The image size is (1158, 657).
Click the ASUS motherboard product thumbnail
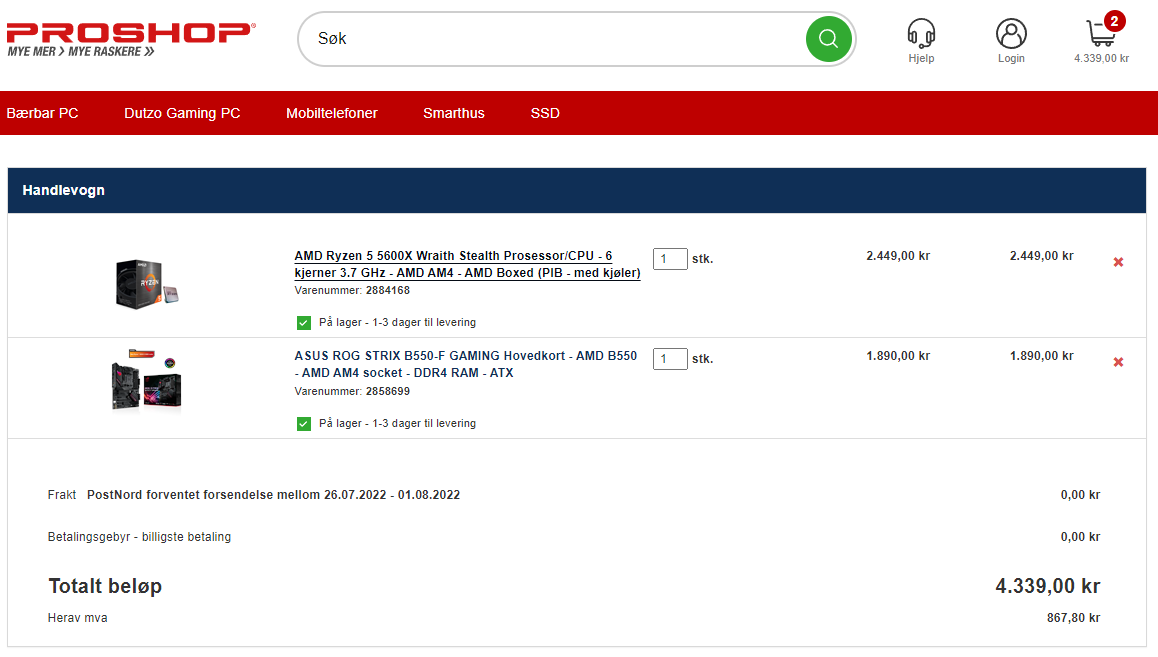(x=146, y=381)
